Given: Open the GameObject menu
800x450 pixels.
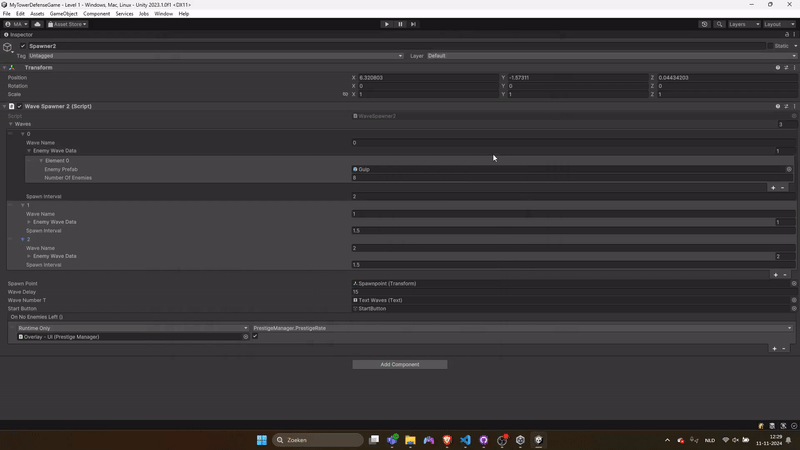Looking at the screenshot, I should coord(64,14).
